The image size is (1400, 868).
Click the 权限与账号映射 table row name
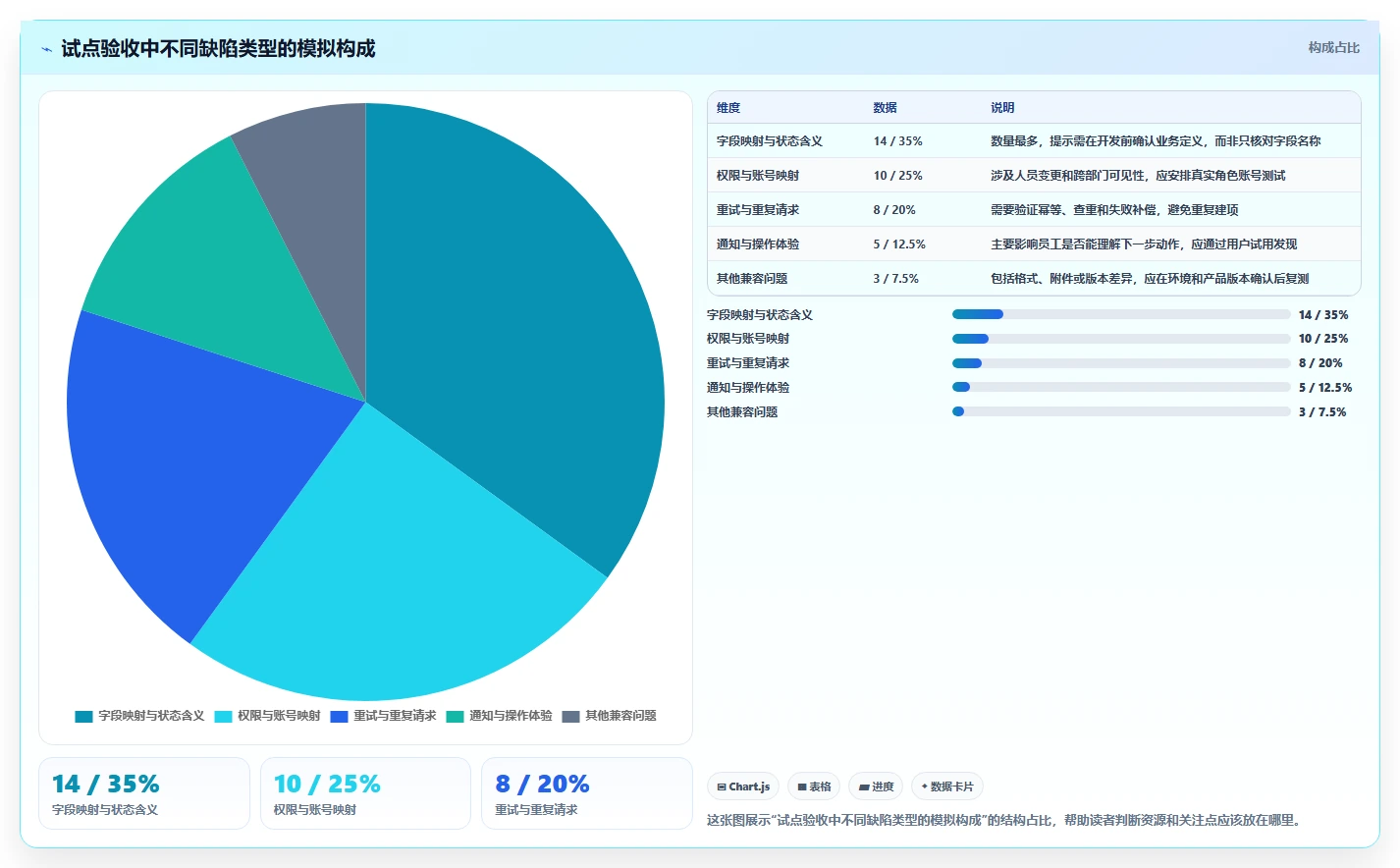(x=758, y=176)
